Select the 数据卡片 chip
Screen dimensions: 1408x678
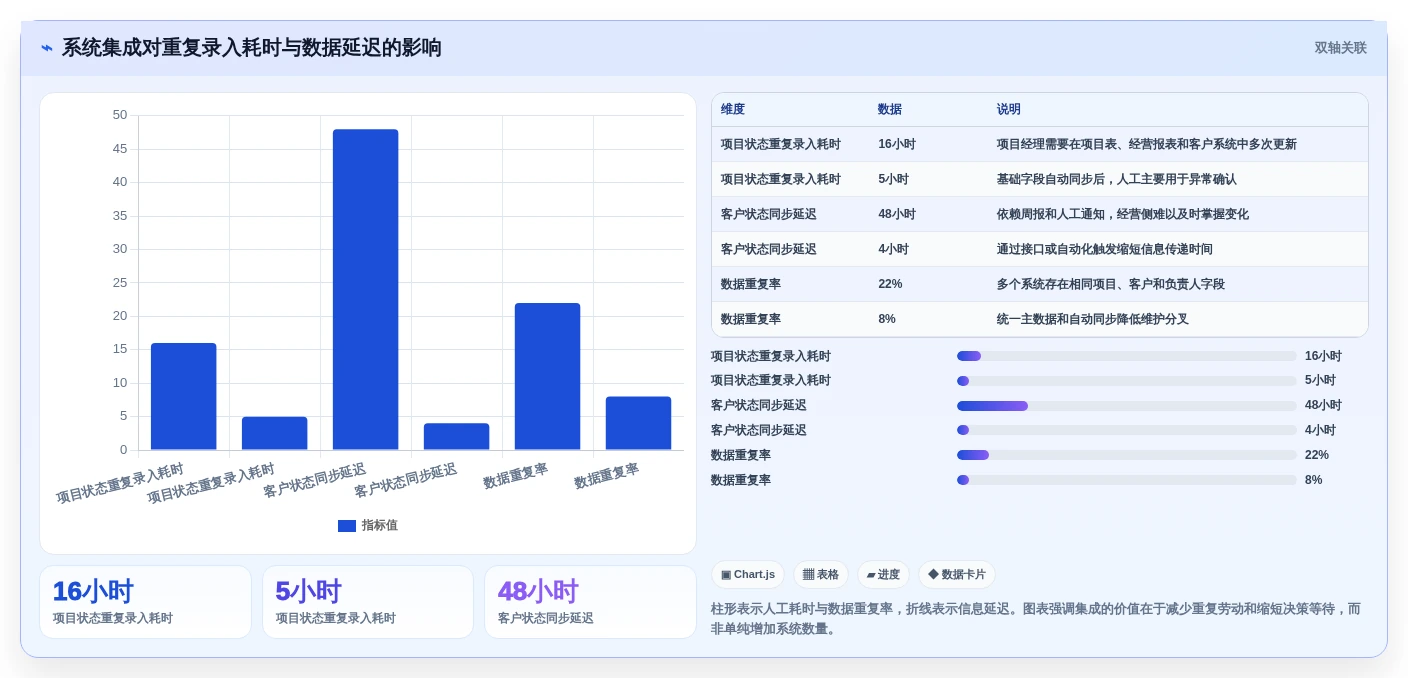(x=957, y=575)
